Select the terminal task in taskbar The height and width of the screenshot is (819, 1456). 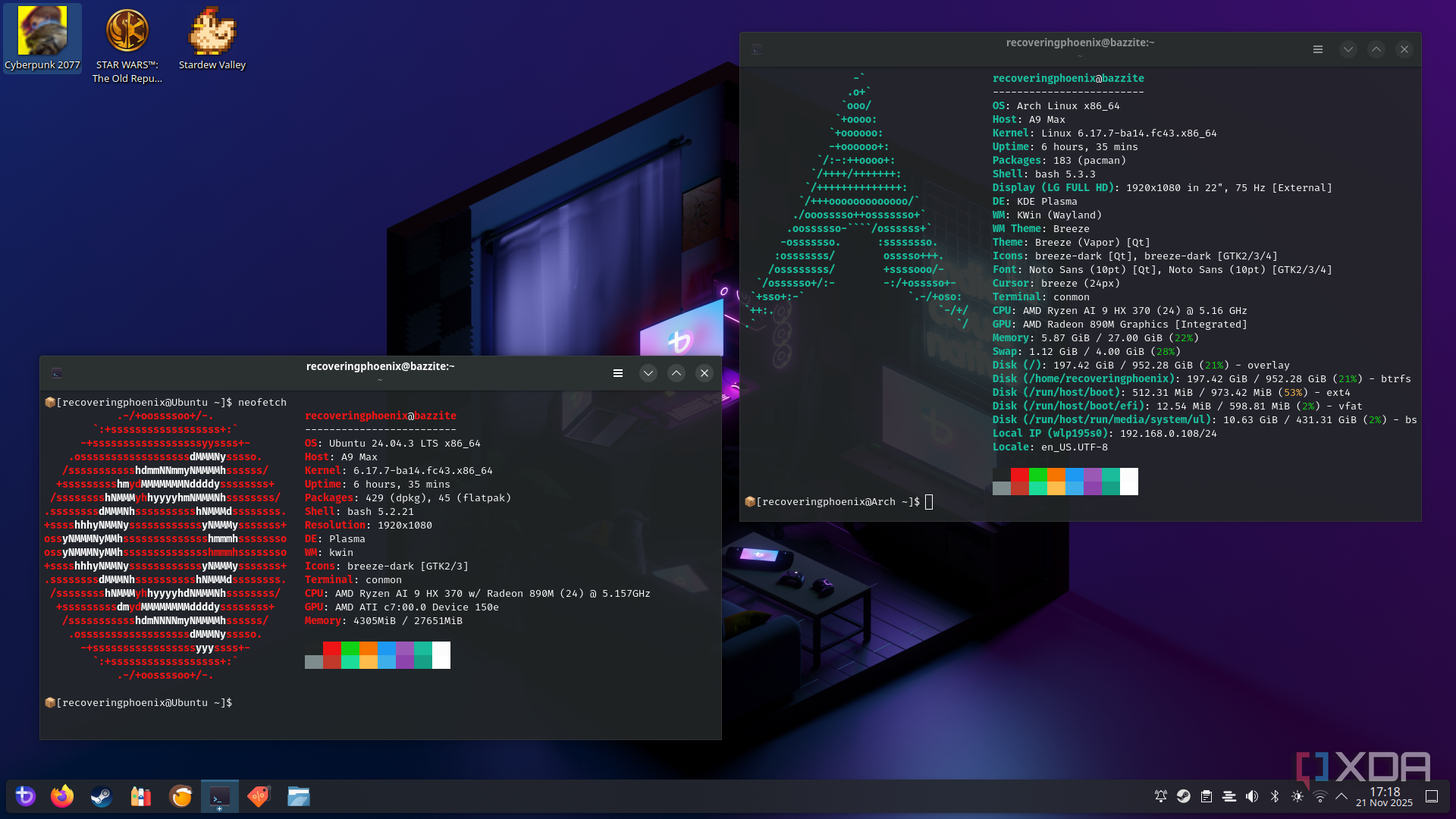click(x=220, y=796)
